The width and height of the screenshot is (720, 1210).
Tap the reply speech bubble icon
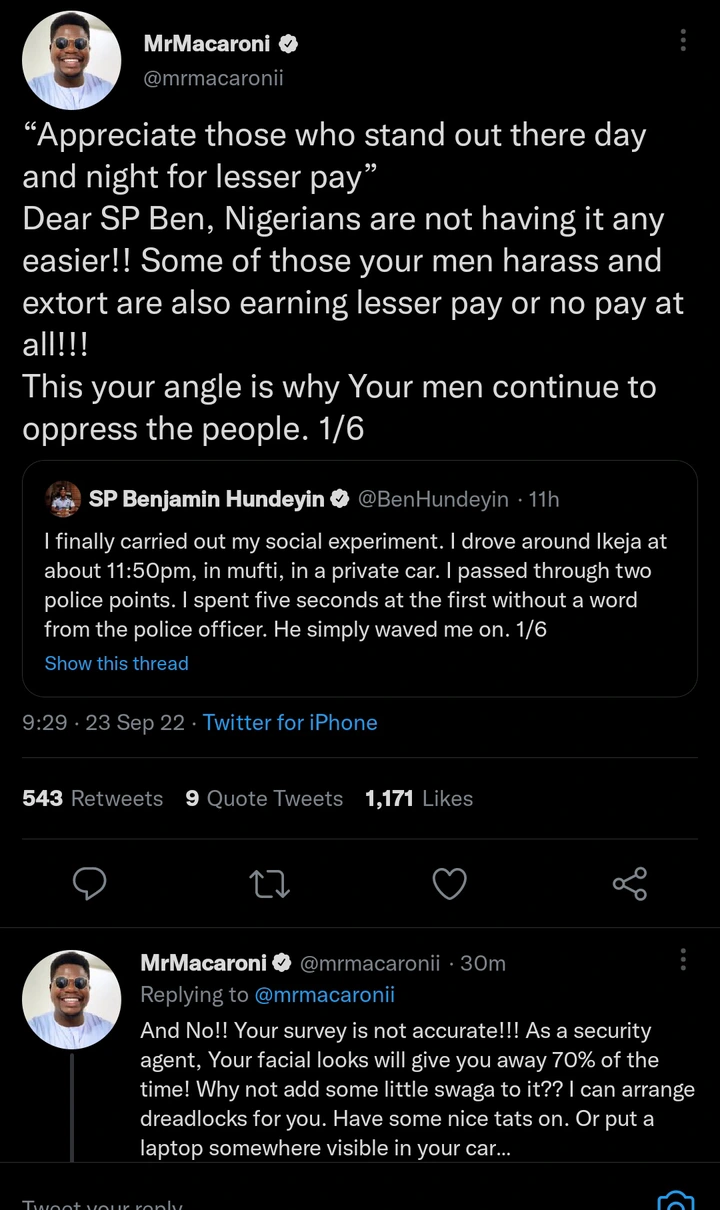pos(90,883)
